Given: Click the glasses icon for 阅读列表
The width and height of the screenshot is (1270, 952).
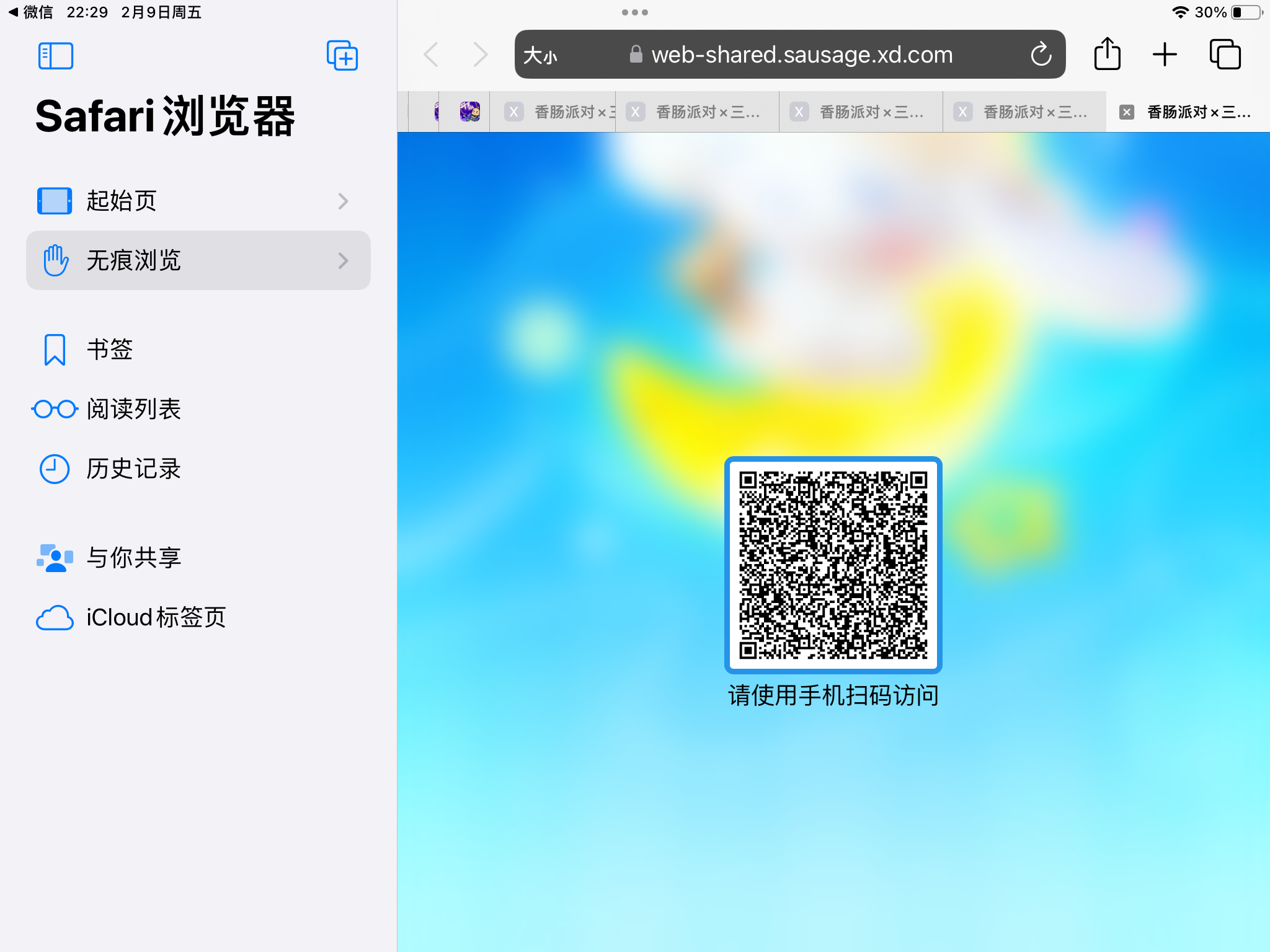Looking at the screenshot, I should (55, 409).
